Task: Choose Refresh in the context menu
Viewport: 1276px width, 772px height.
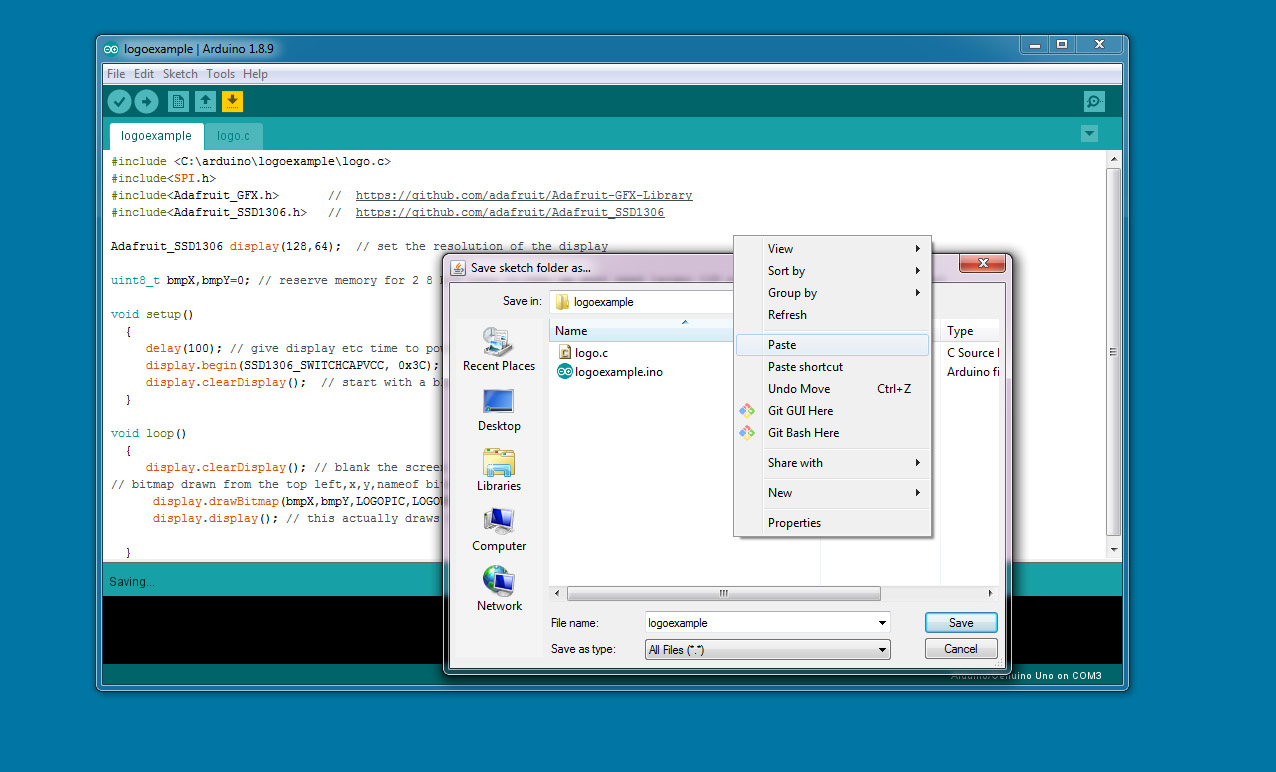Action: click(x=833, y=315)
